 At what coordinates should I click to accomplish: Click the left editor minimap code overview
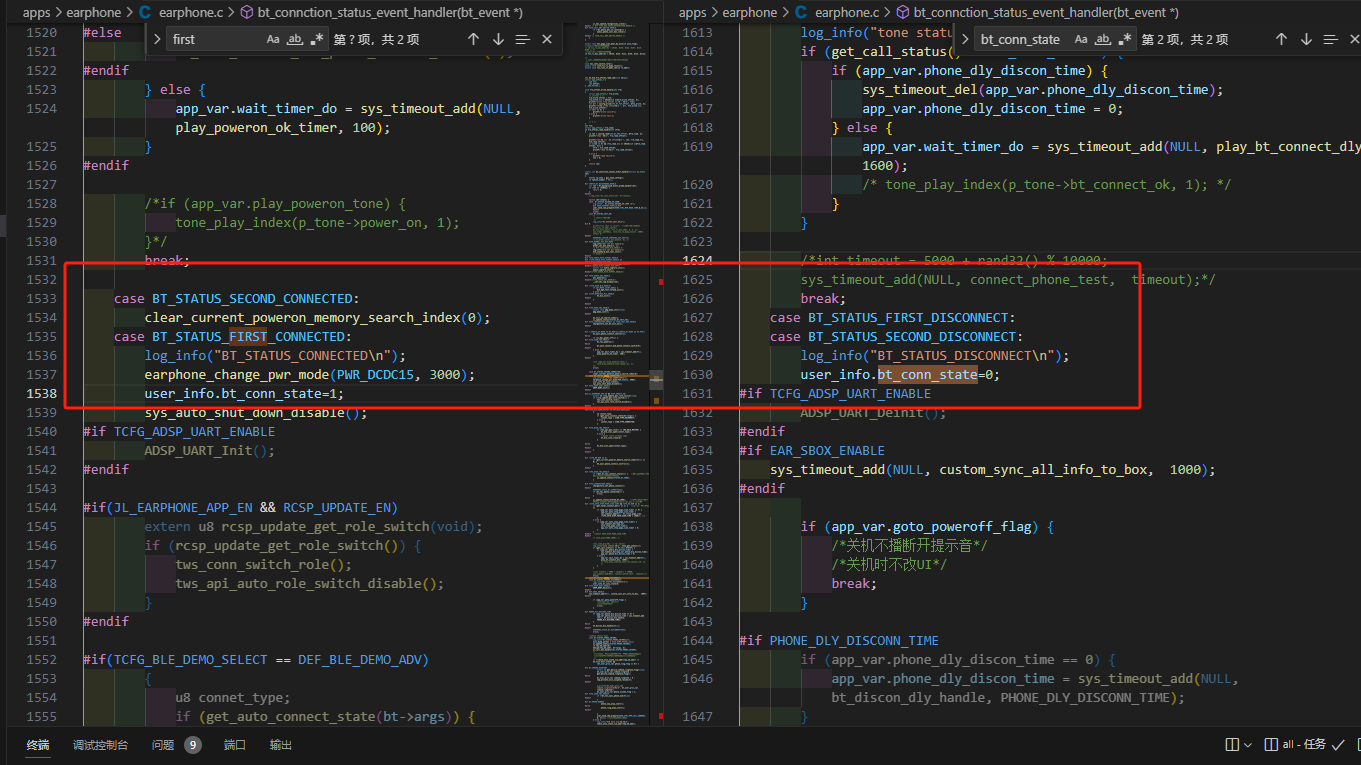tap(614, 373)
